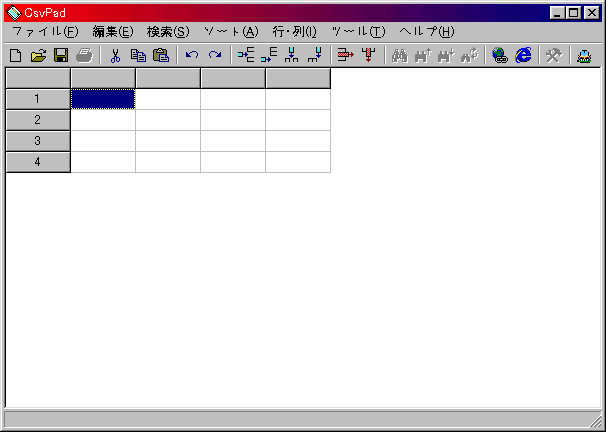The width and height of the screenshot is (606, 432).
Task: Insert a row using the first row-insert icon
Action: point(246,55)
